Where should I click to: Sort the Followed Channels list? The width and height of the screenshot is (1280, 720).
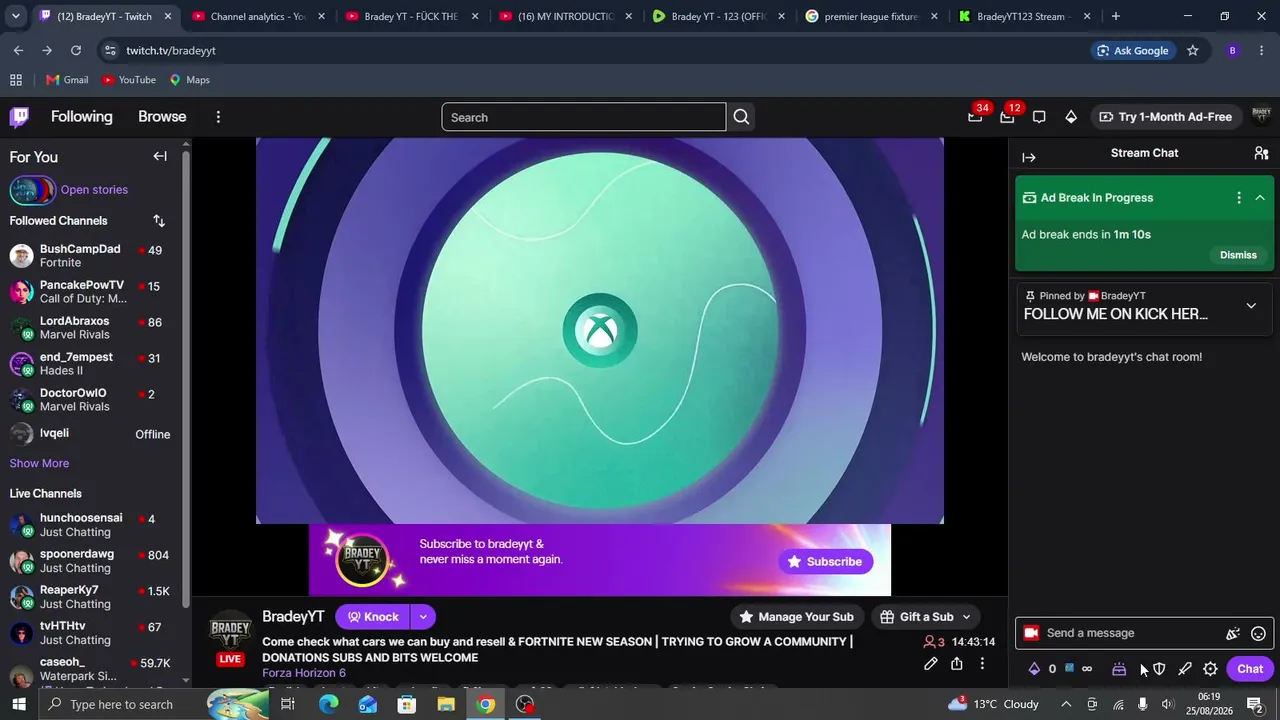(x=159, y=221)
